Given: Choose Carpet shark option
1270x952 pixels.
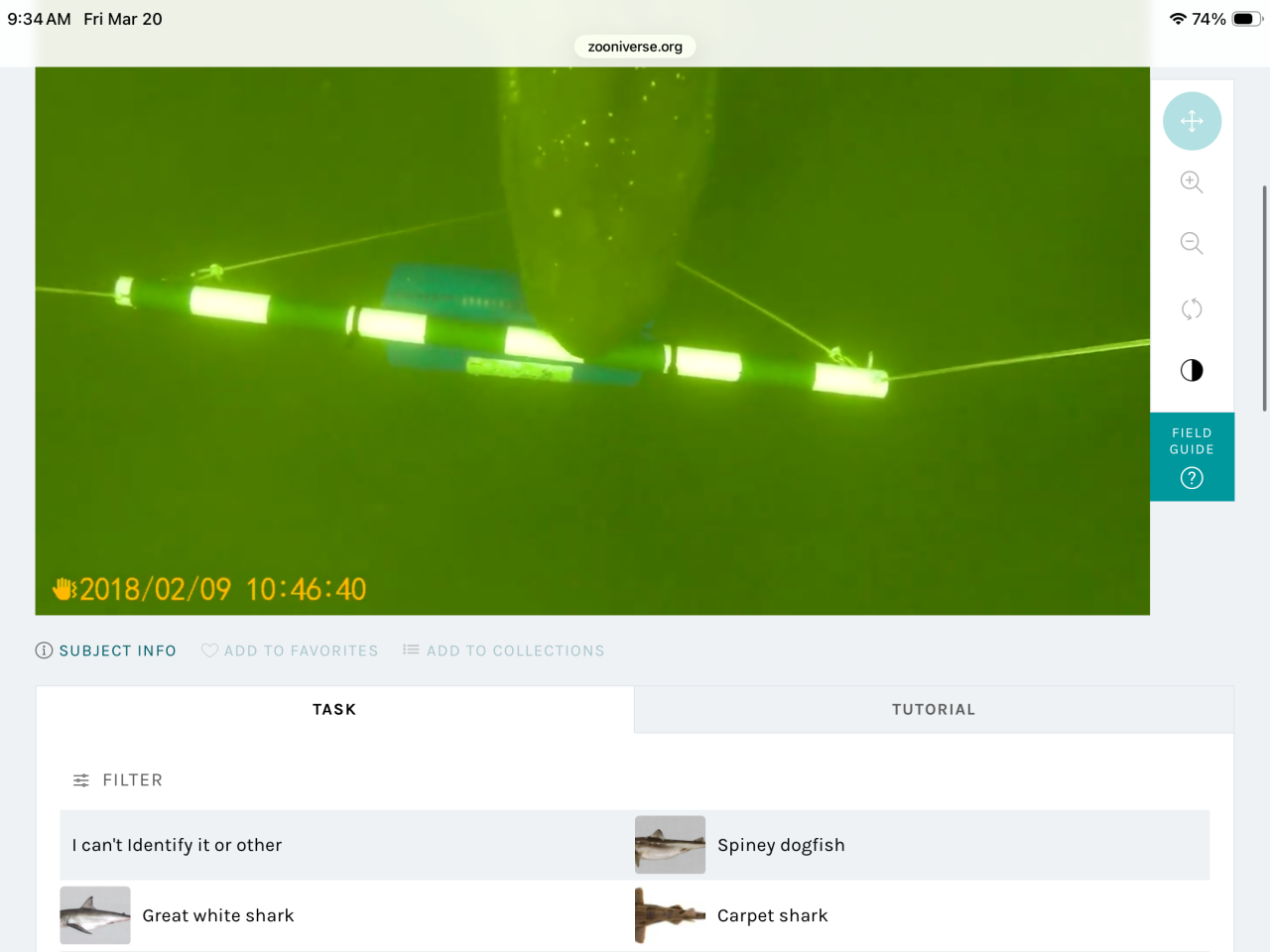Looking at the screenshot, I should 923,915.
